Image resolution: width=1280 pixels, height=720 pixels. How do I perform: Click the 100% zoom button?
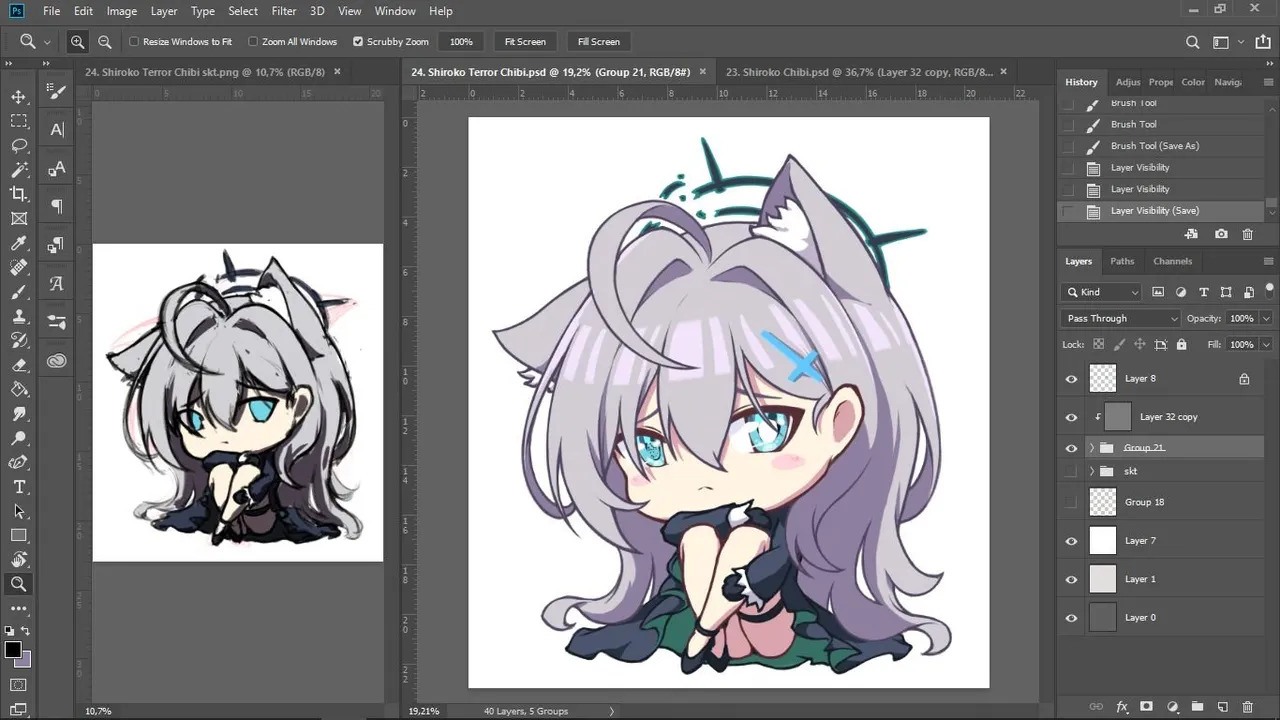(x=461, y=42)
